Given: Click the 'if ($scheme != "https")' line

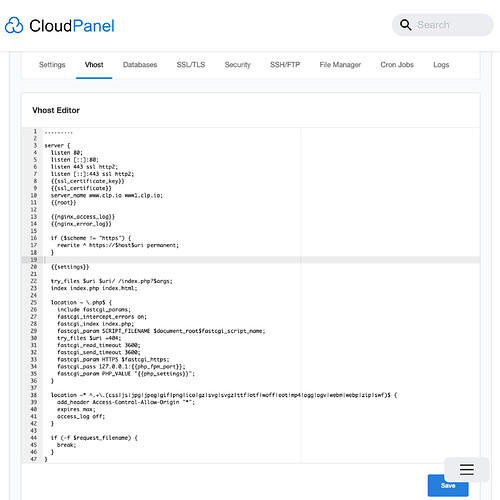Looking at the screenshot, I should [x=91, y=238].
